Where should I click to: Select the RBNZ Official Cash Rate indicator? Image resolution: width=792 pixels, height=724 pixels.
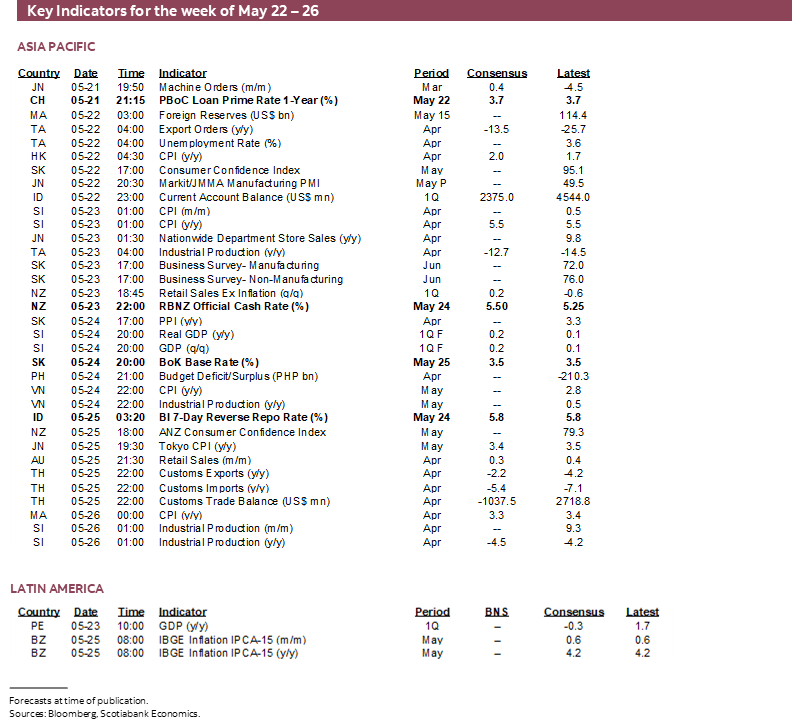pyautogui.click(x=234, y=307)
